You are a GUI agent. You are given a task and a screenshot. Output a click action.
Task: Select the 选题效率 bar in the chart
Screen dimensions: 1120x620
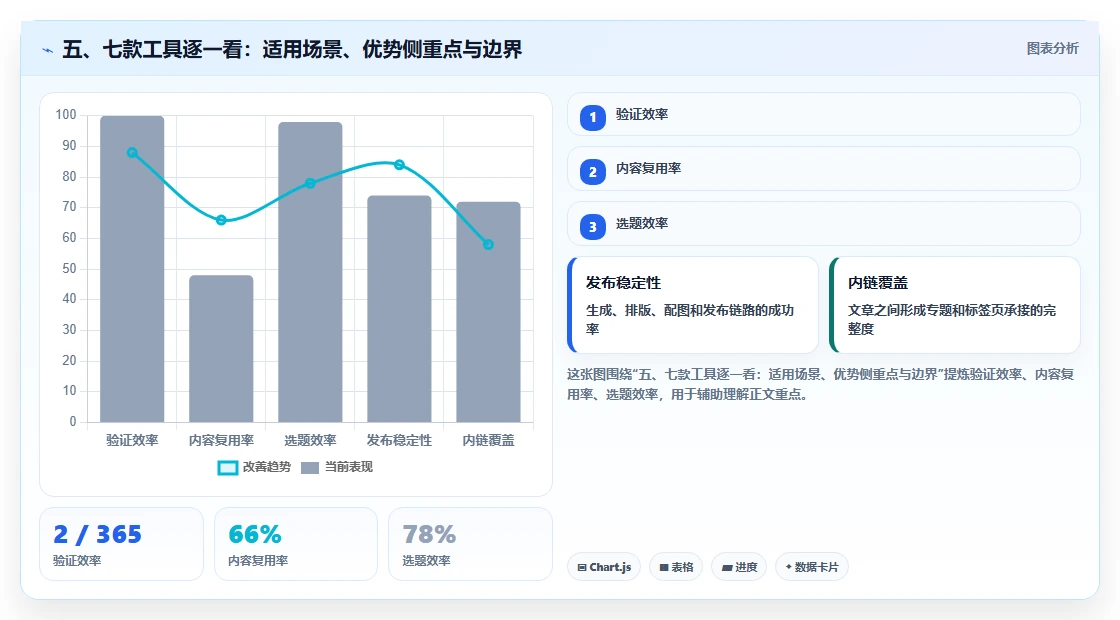click(x=310, y=272)
